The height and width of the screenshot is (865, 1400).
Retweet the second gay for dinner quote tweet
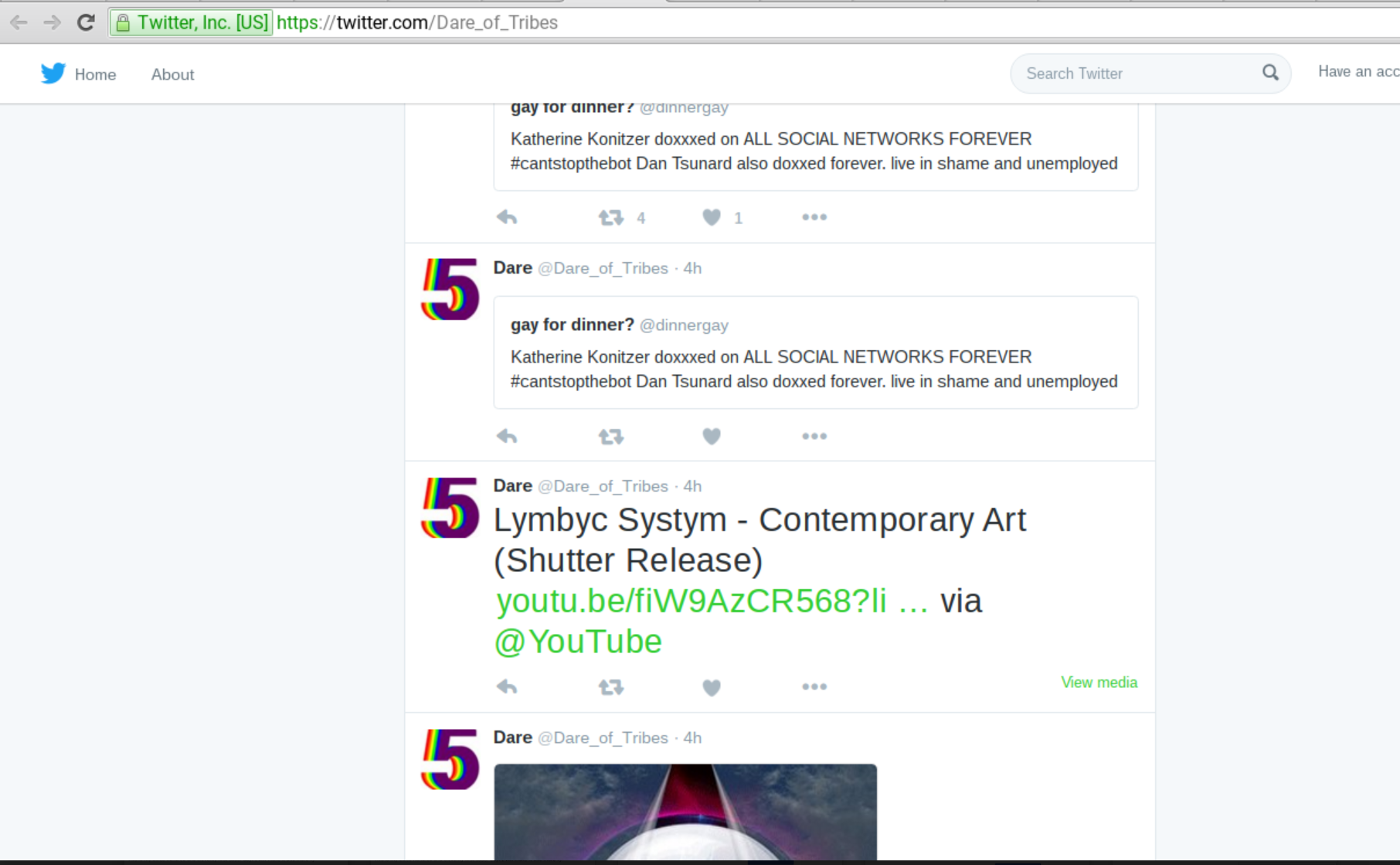[610, 437]
